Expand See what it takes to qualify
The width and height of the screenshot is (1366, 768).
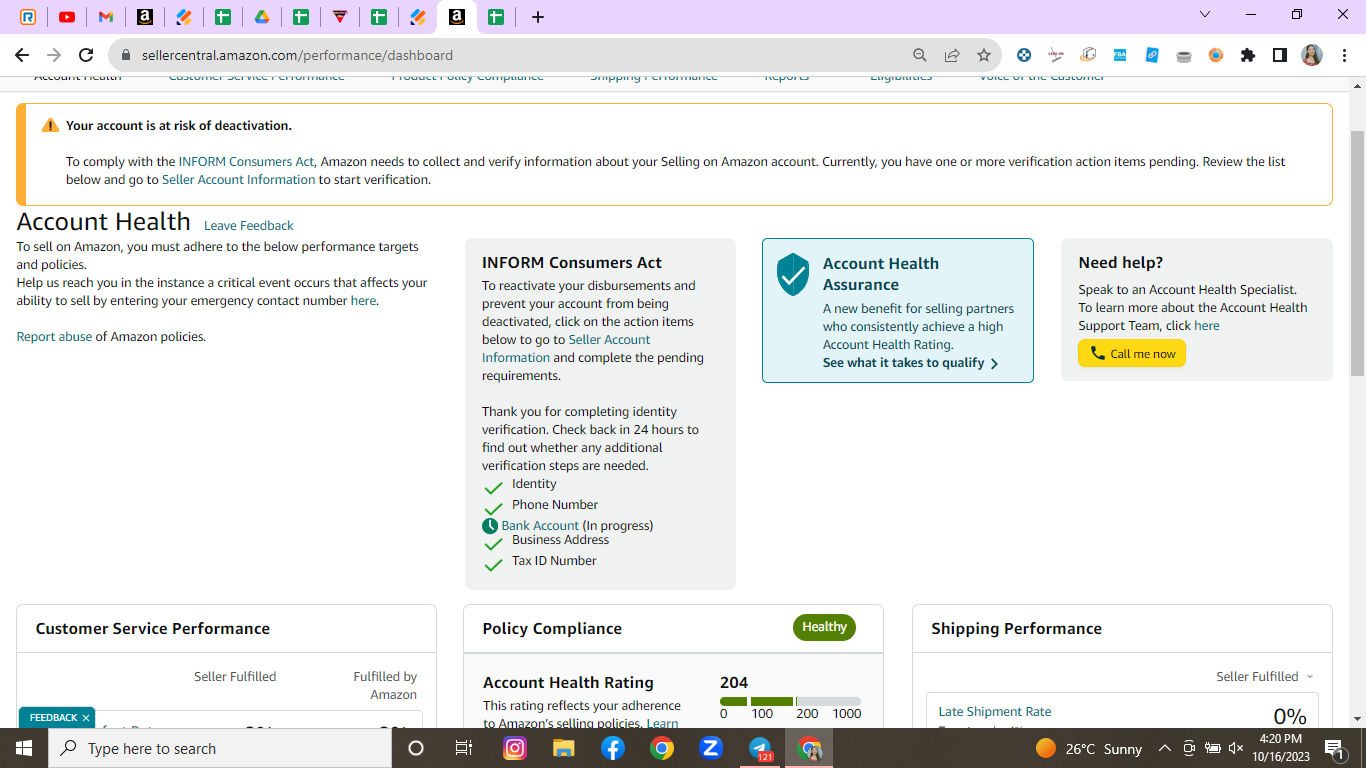coord(910,363)
